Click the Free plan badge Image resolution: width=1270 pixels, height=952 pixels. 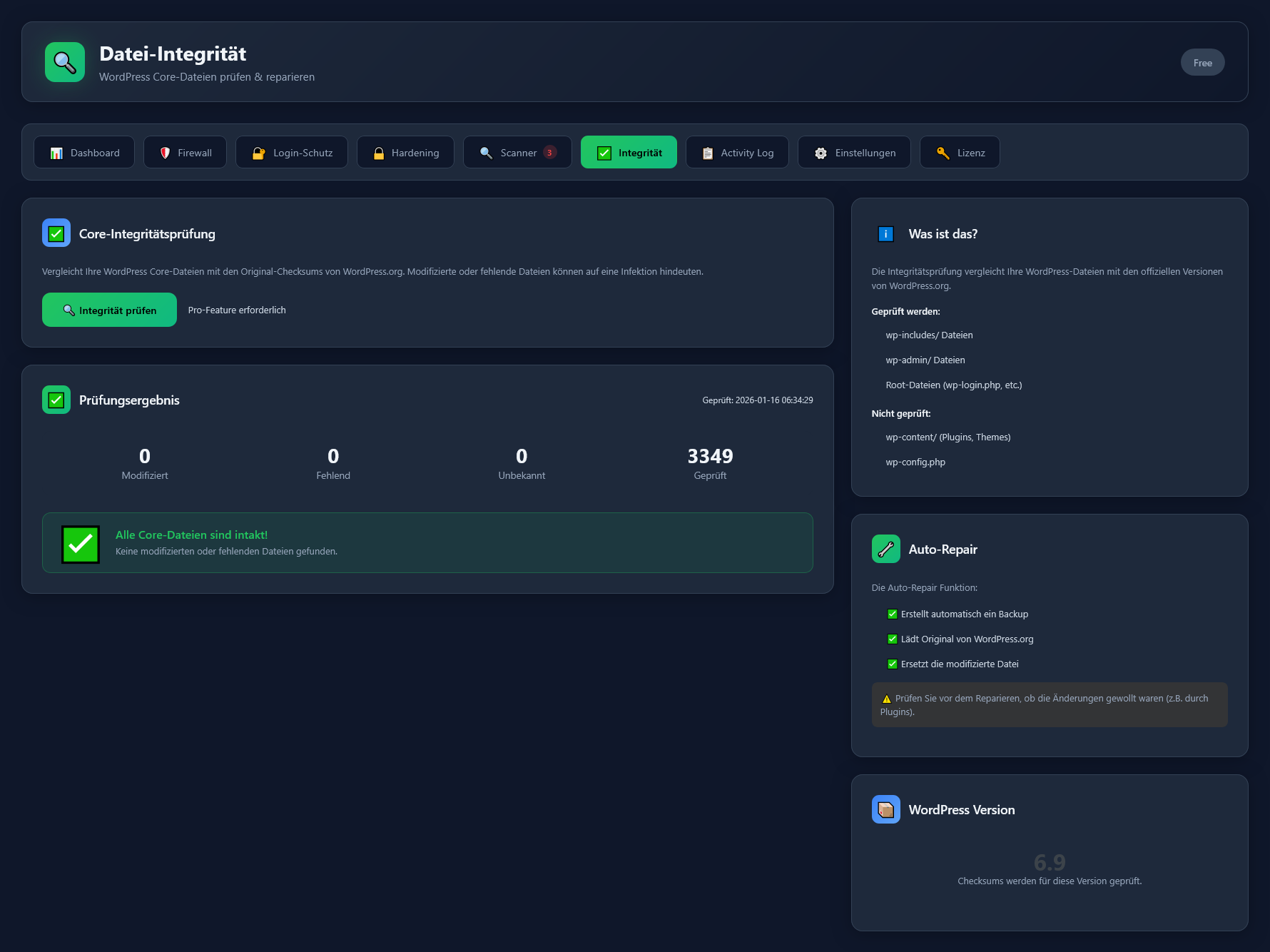coord(1202,63)
